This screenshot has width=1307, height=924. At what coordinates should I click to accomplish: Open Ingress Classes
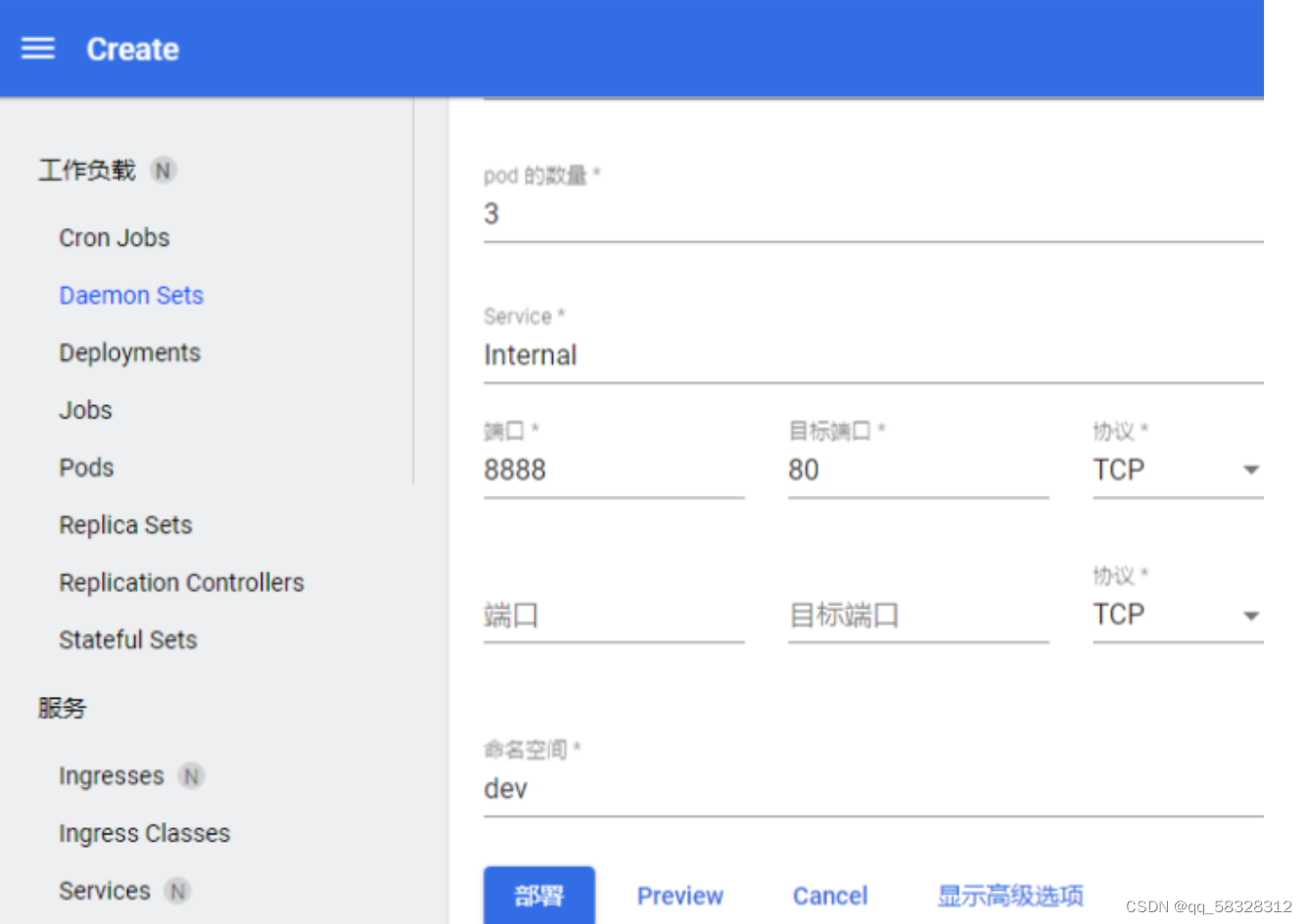[x=144, y=833]
